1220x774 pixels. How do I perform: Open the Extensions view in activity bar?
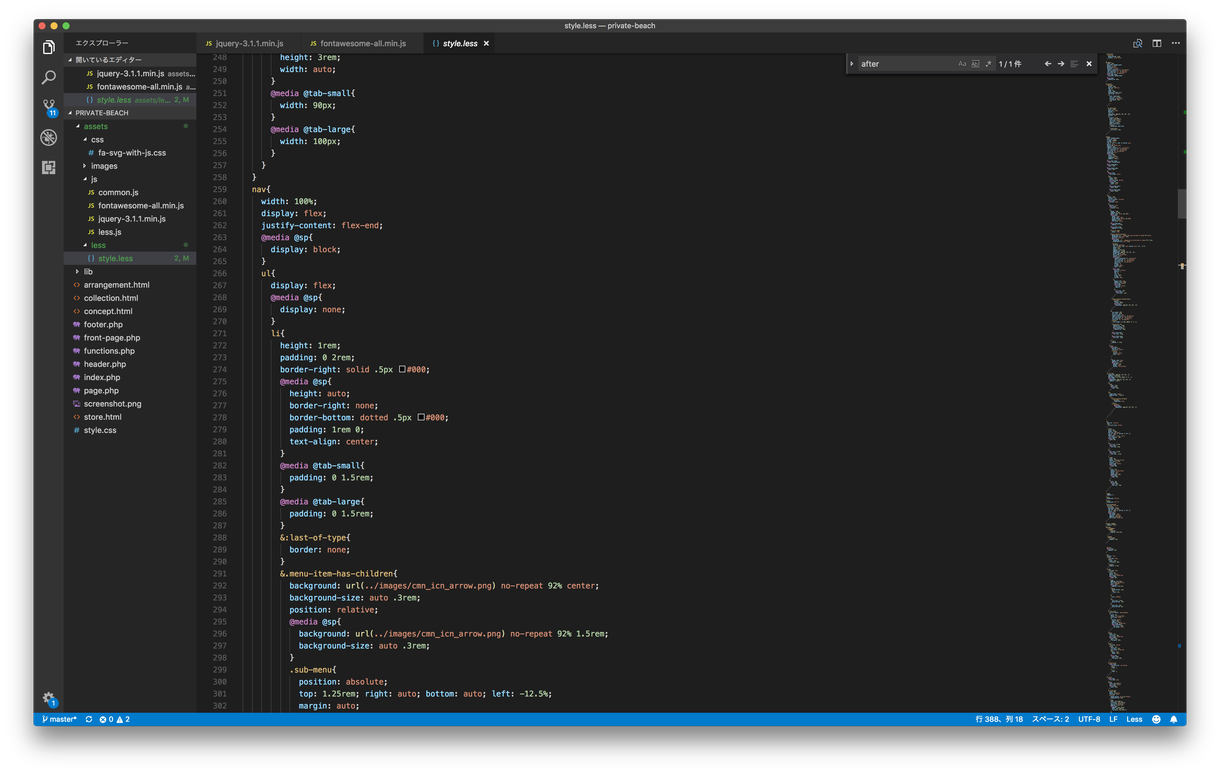(x=48, y=167)
